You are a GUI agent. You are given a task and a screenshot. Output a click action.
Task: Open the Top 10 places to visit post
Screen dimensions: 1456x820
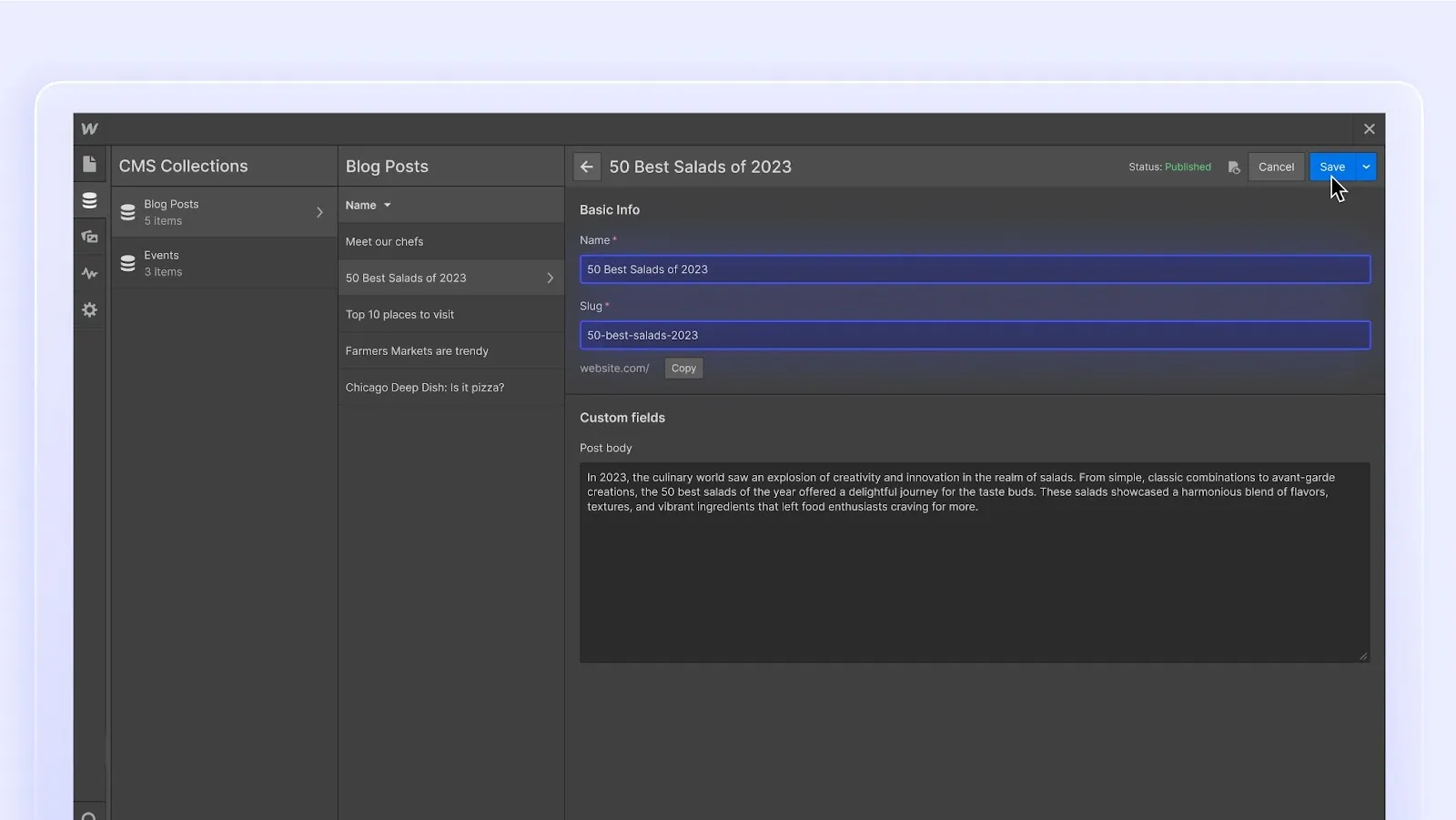tap(399, 314)
